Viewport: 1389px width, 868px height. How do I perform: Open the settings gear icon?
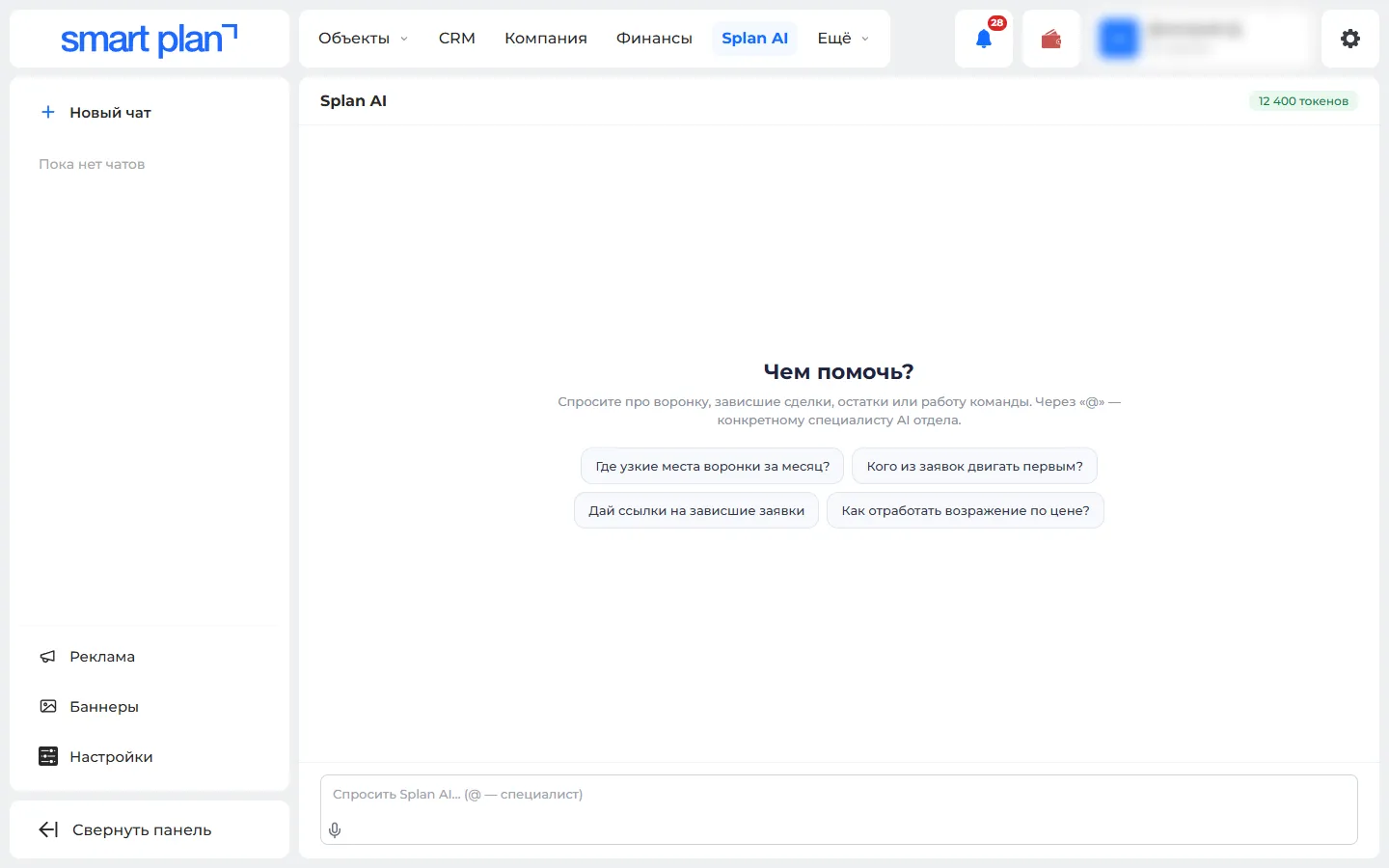click(1350, 39)
